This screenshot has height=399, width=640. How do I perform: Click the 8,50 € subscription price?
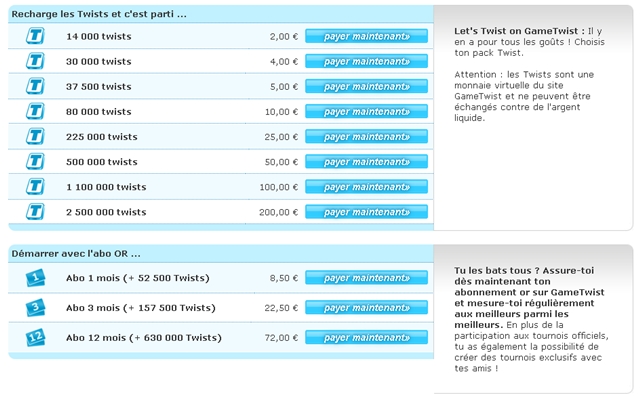284,278
